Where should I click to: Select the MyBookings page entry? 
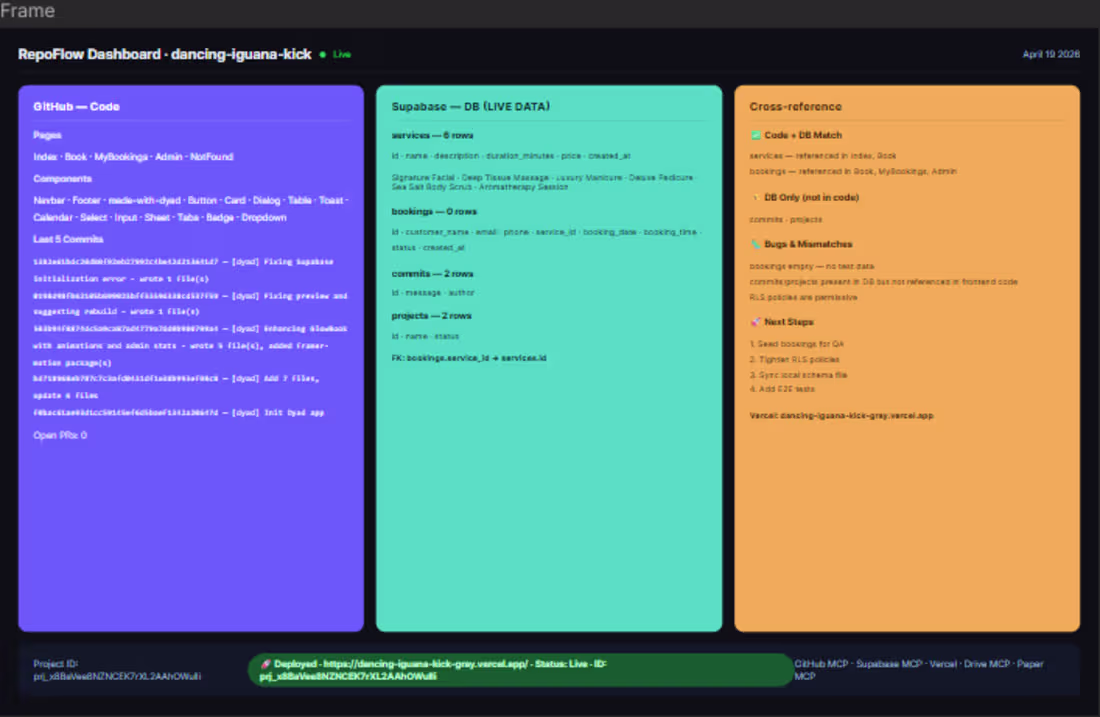coord(122,156)
